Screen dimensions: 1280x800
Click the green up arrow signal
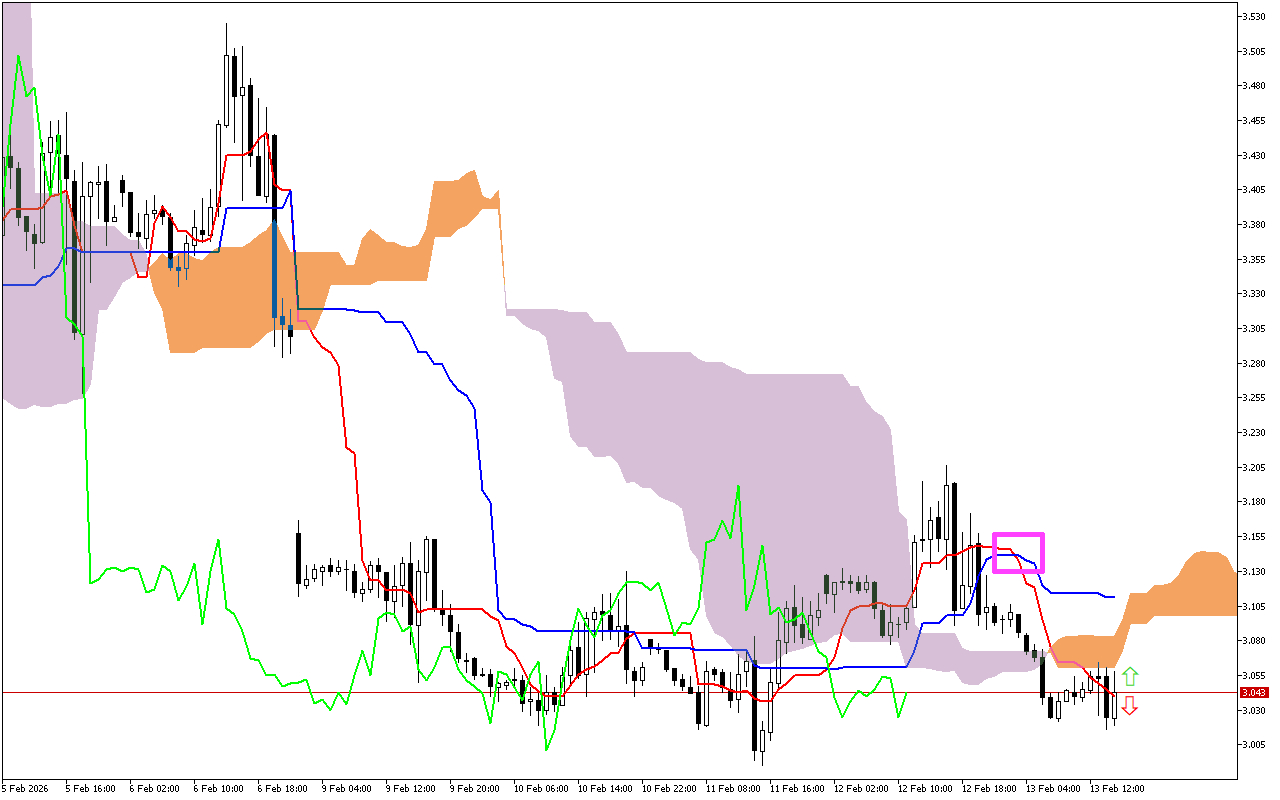click(1129, 676)
